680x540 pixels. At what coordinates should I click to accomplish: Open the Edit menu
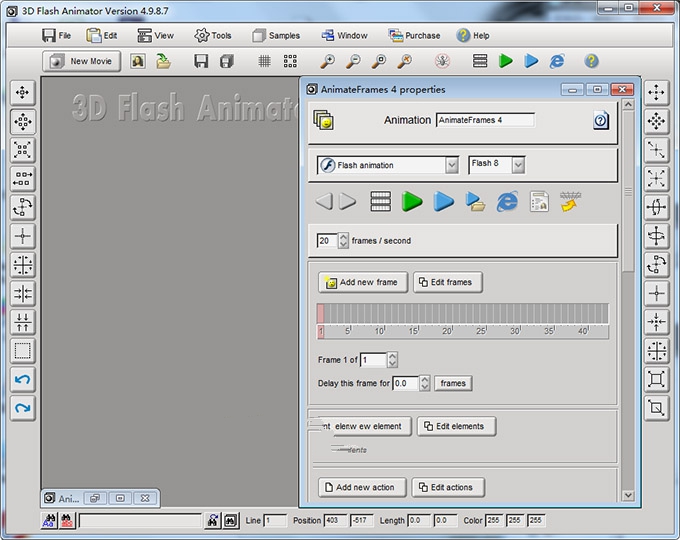point(102,36)
